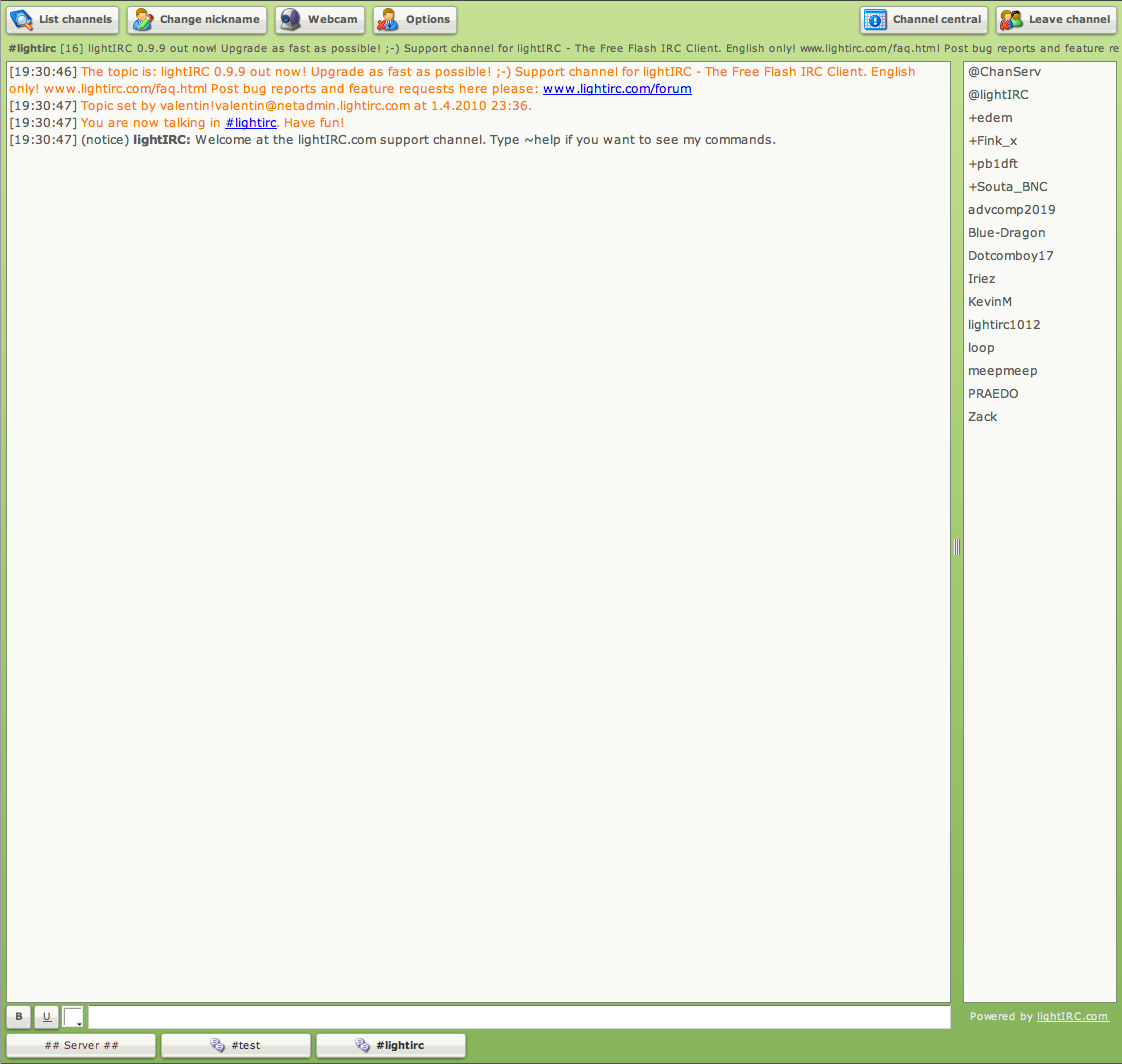This screenshot has width=1122, height=1064.
Task: Toggle underline text formatting
Action: (x=46, y=1017)
